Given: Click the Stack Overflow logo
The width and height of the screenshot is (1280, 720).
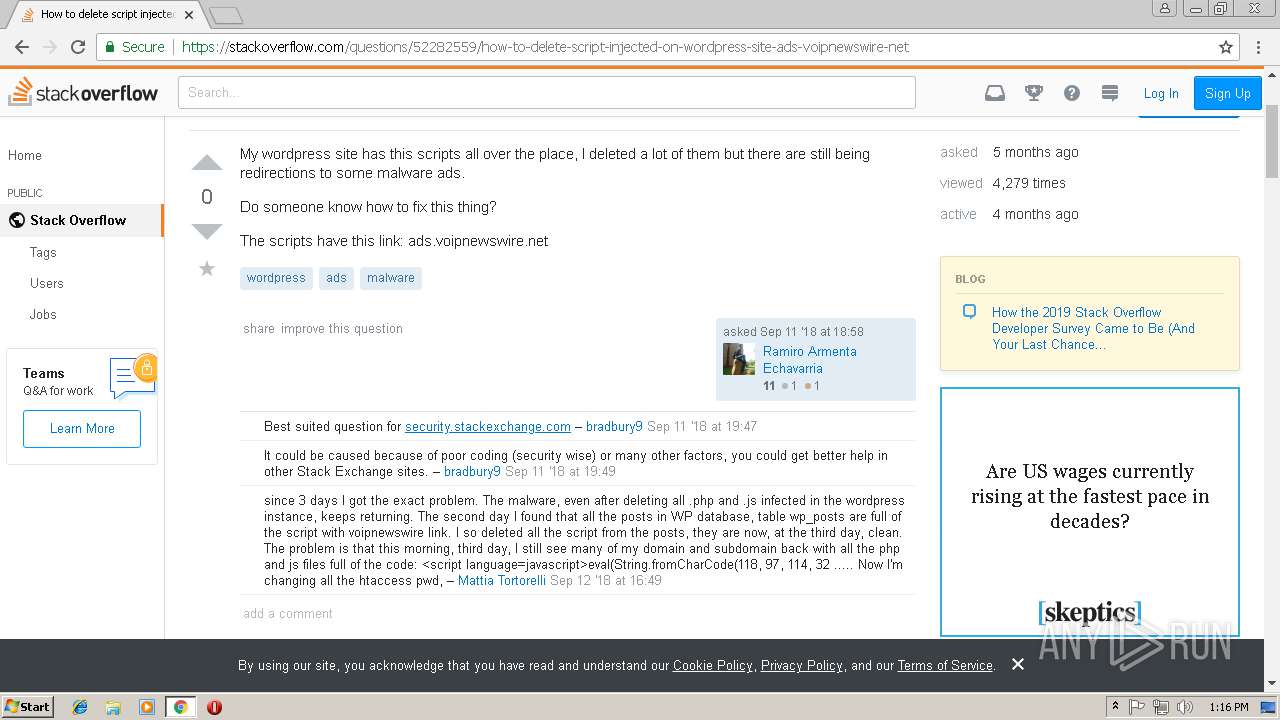Looking at the screenshot, I should (x=84, y=92).
